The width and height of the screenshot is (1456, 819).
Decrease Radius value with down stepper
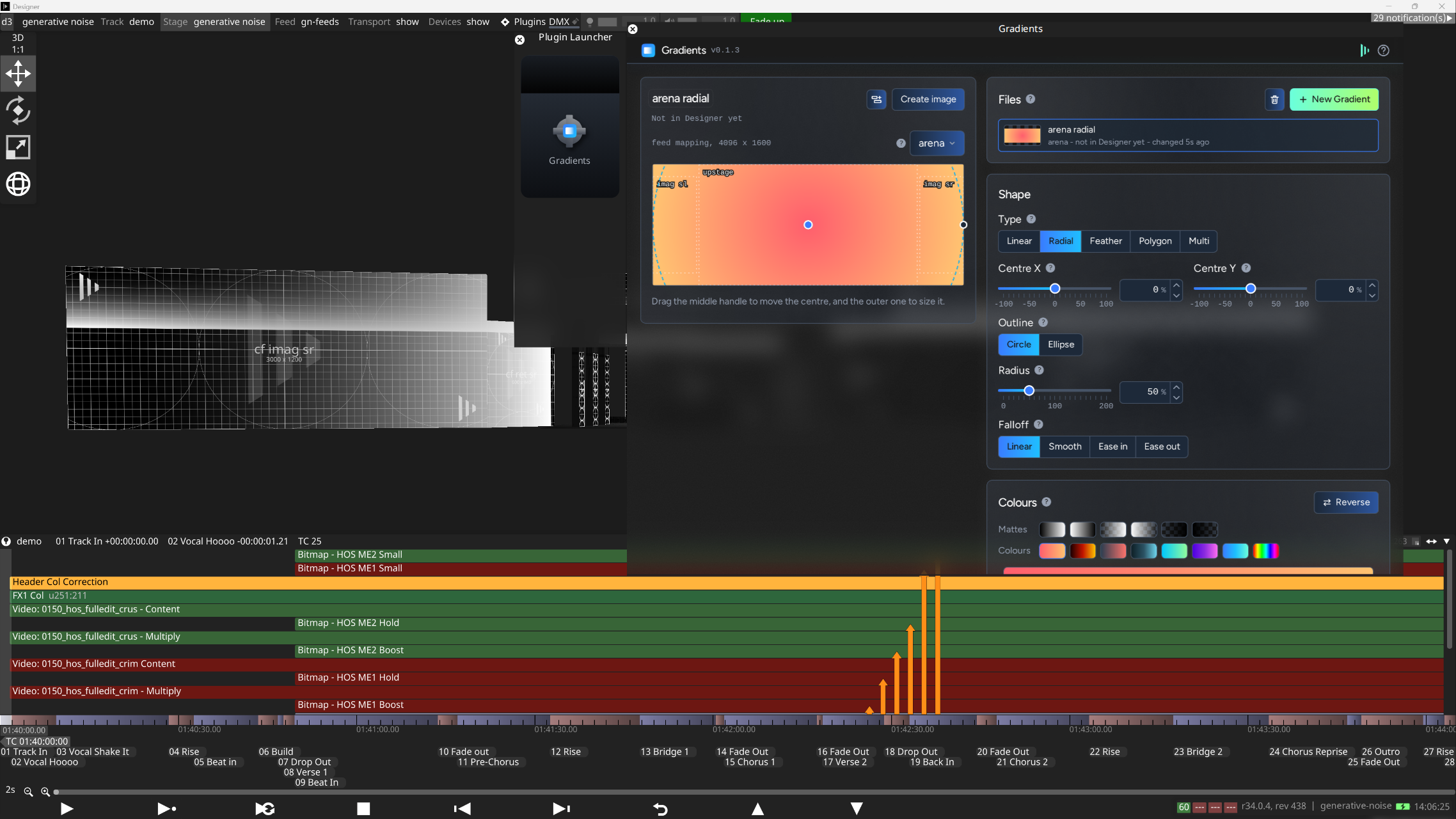click(1176, 397)
